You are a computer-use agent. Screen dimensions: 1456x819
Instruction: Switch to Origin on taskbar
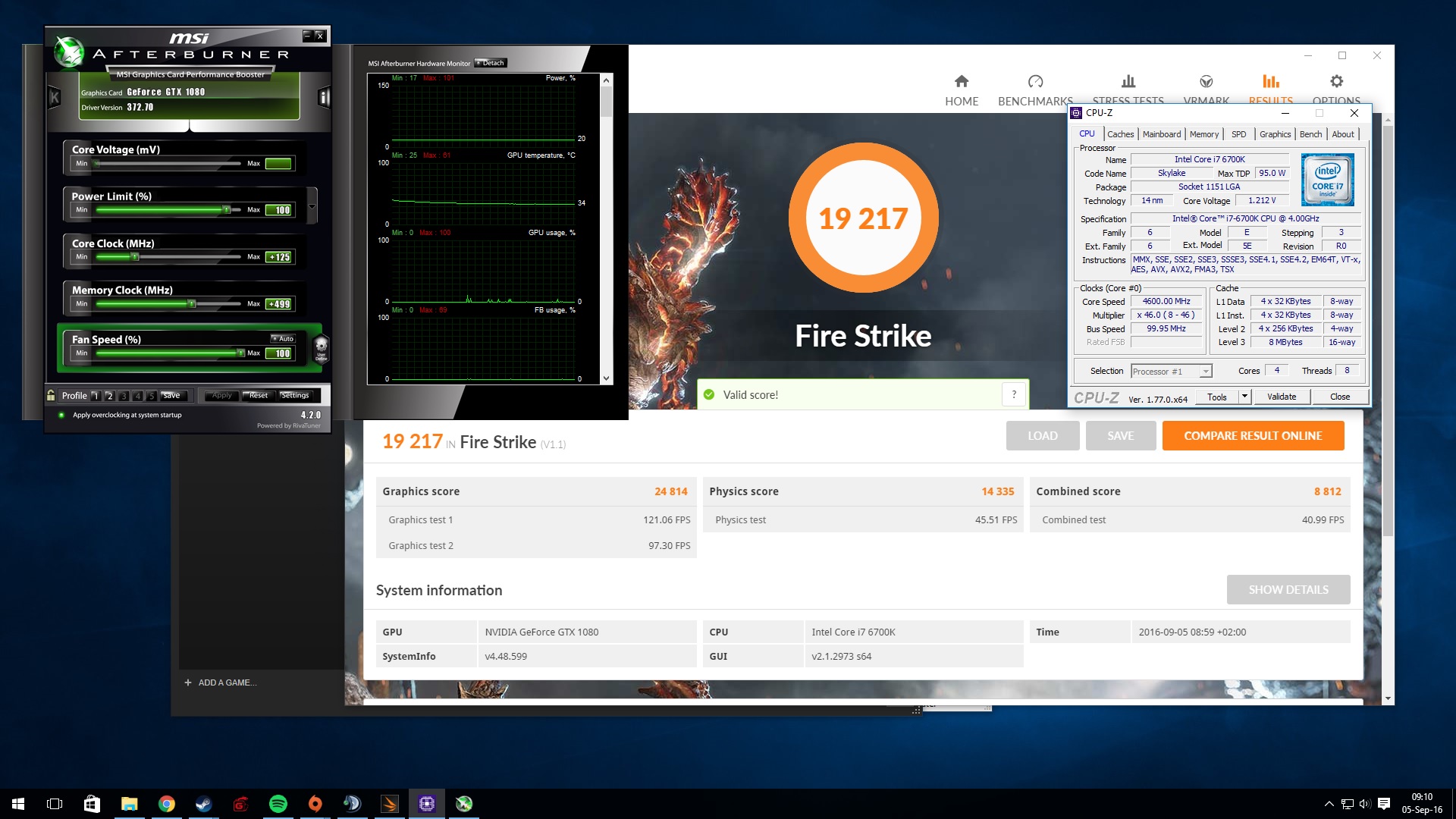click(x=315, y=804)
